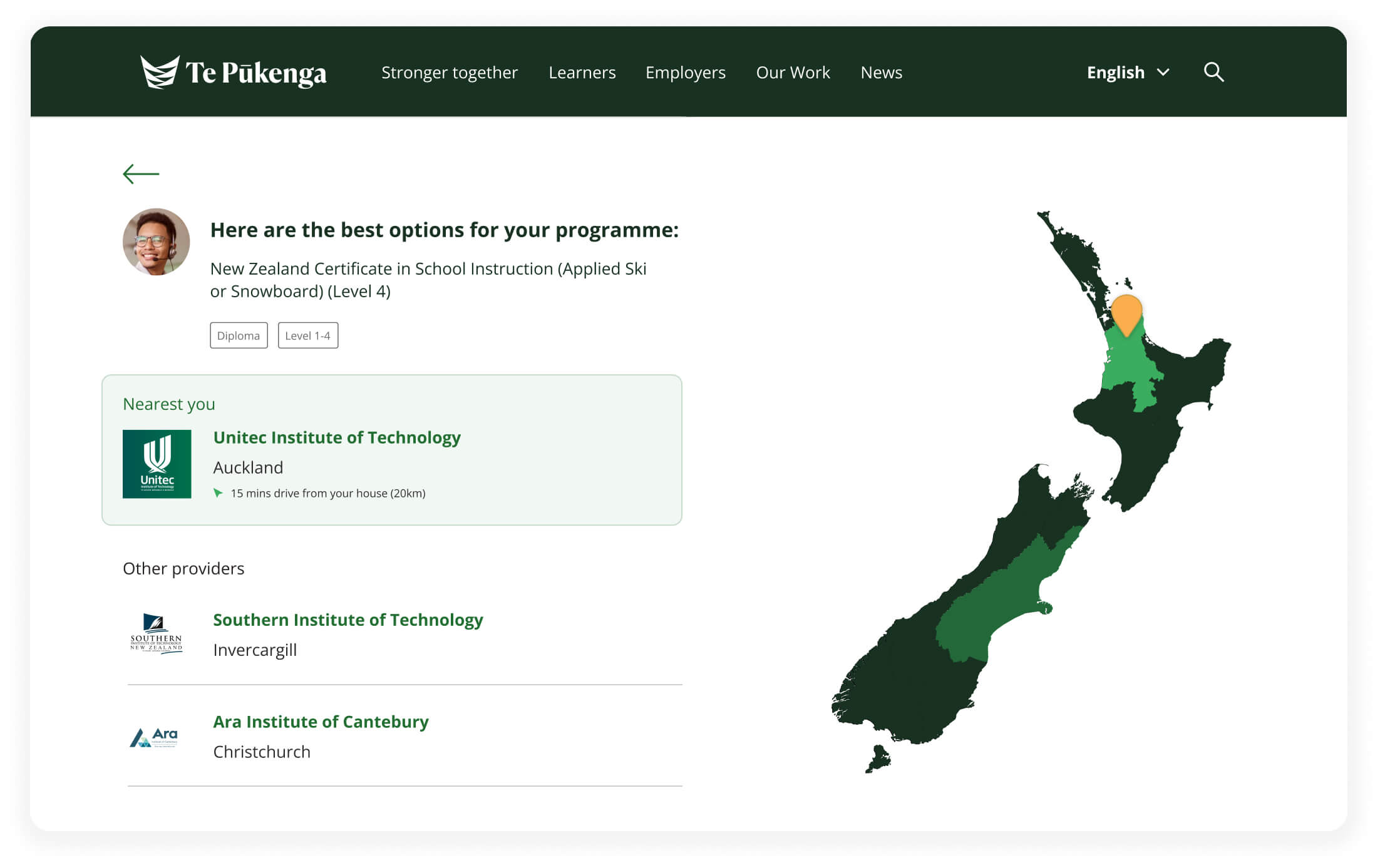Open the Our Work menu item
This screenshot has height=868, width=1380.
pyautogui.click(x=793, y=73)
